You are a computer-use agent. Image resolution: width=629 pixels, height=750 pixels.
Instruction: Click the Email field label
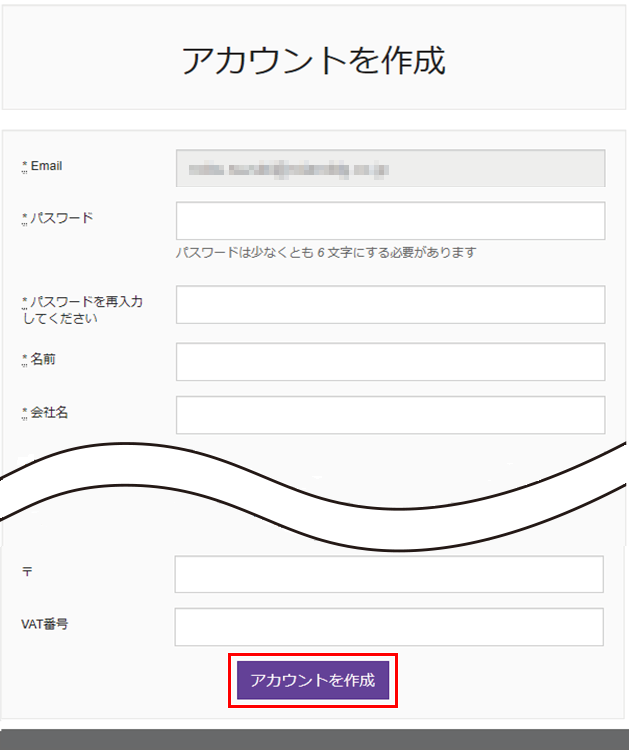[x=46, y=166]
